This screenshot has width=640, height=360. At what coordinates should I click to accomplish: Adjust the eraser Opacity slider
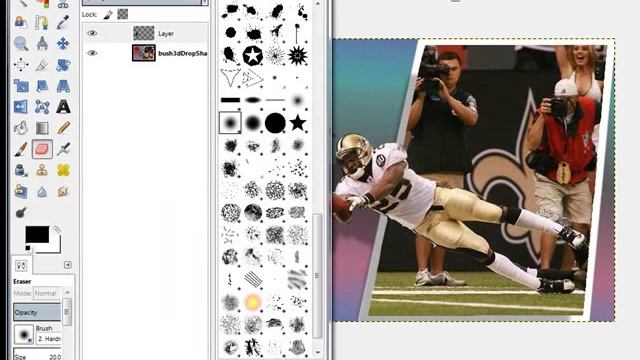pos(37,312)
